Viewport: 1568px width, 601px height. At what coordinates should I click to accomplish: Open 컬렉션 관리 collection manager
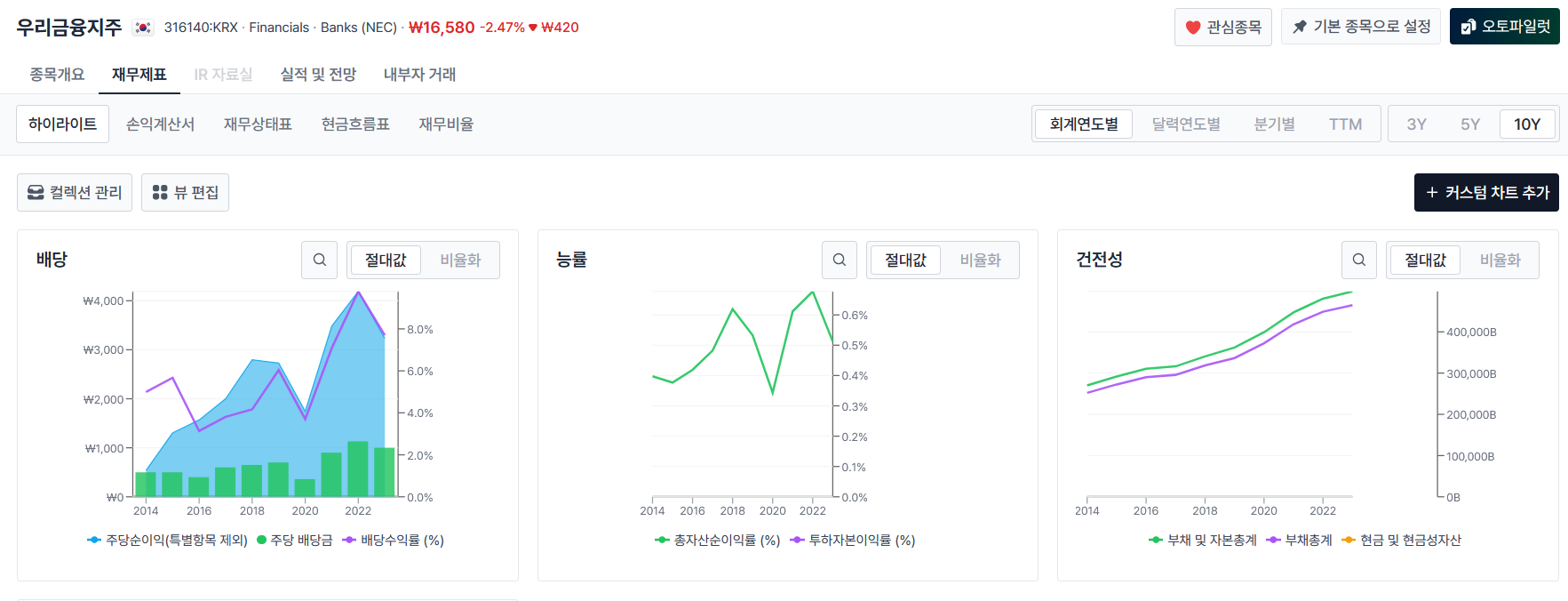(x=75, y=192)
